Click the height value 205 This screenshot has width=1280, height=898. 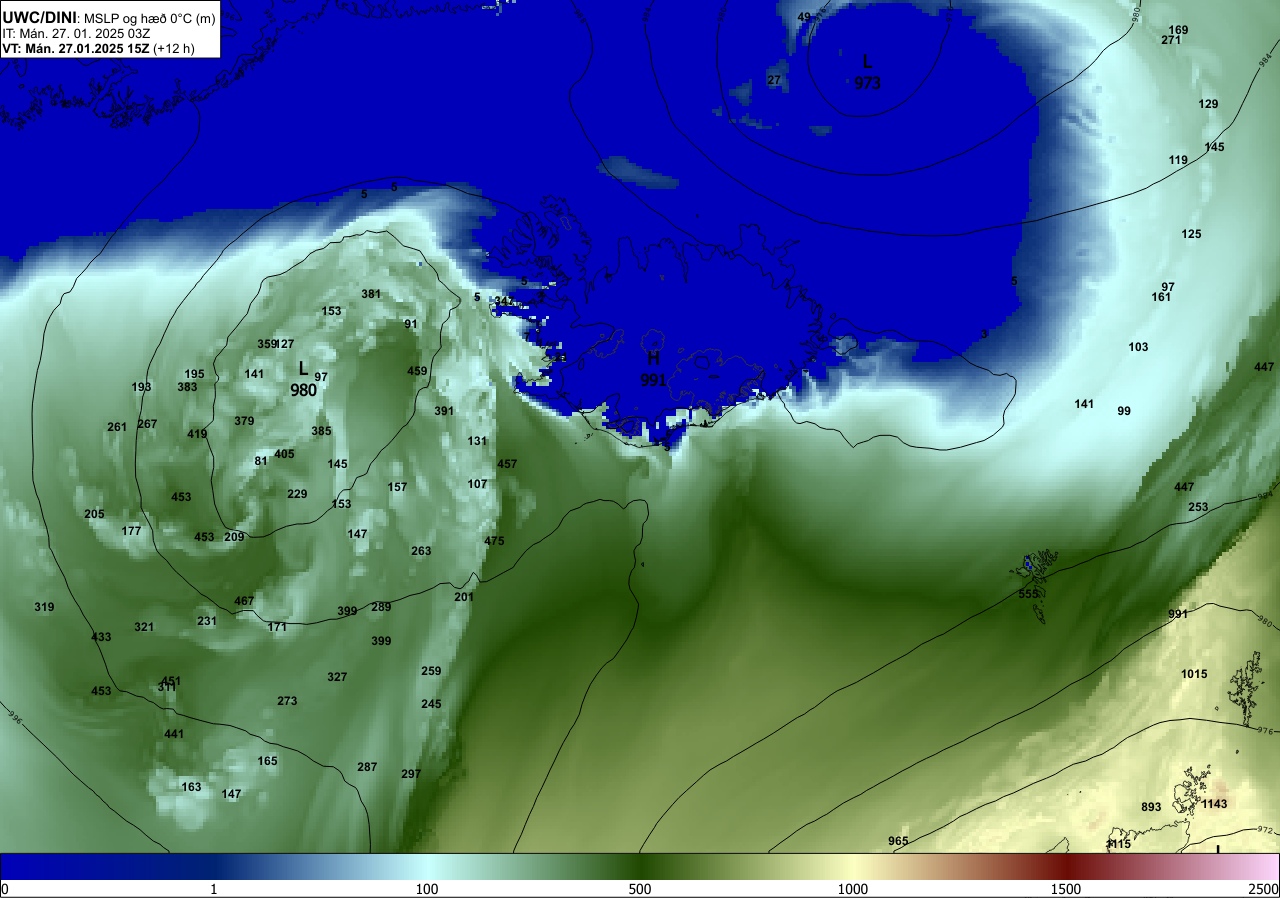click(94, 514)
